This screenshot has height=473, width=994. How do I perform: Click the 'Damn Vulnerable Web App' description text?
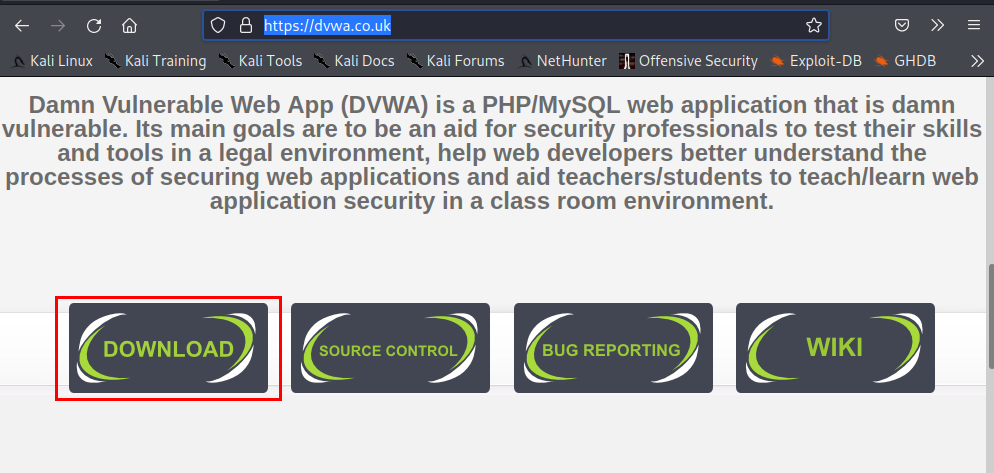tap(492, 153)
